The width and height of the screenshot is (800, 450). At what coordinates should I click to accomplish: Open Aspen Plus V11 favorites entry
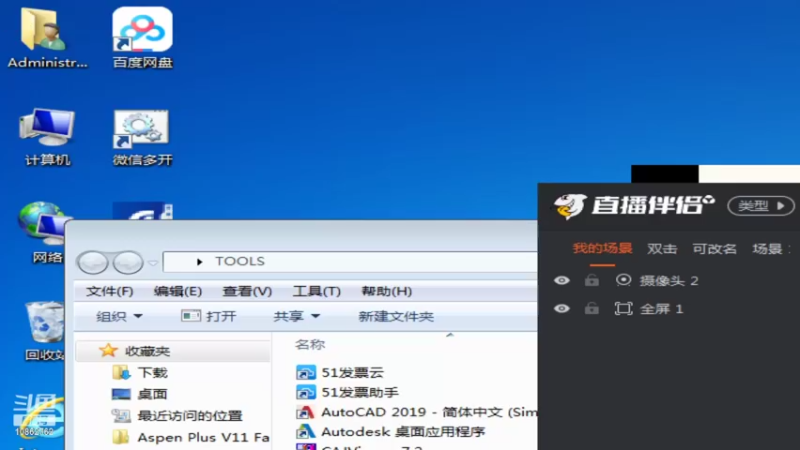click(x=203, y=437)
